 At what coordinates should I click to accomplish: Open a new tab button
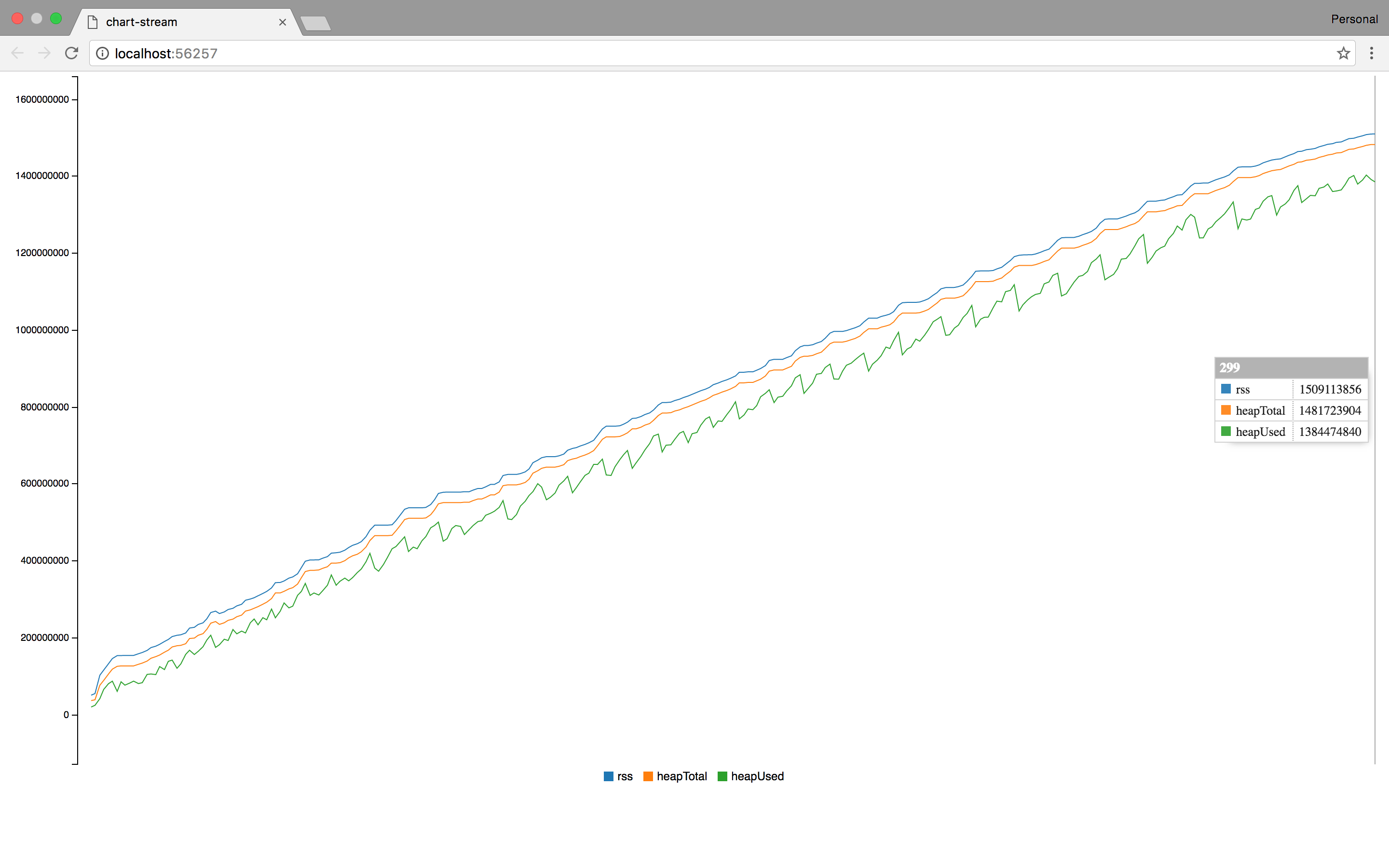(x=315, y=23)
